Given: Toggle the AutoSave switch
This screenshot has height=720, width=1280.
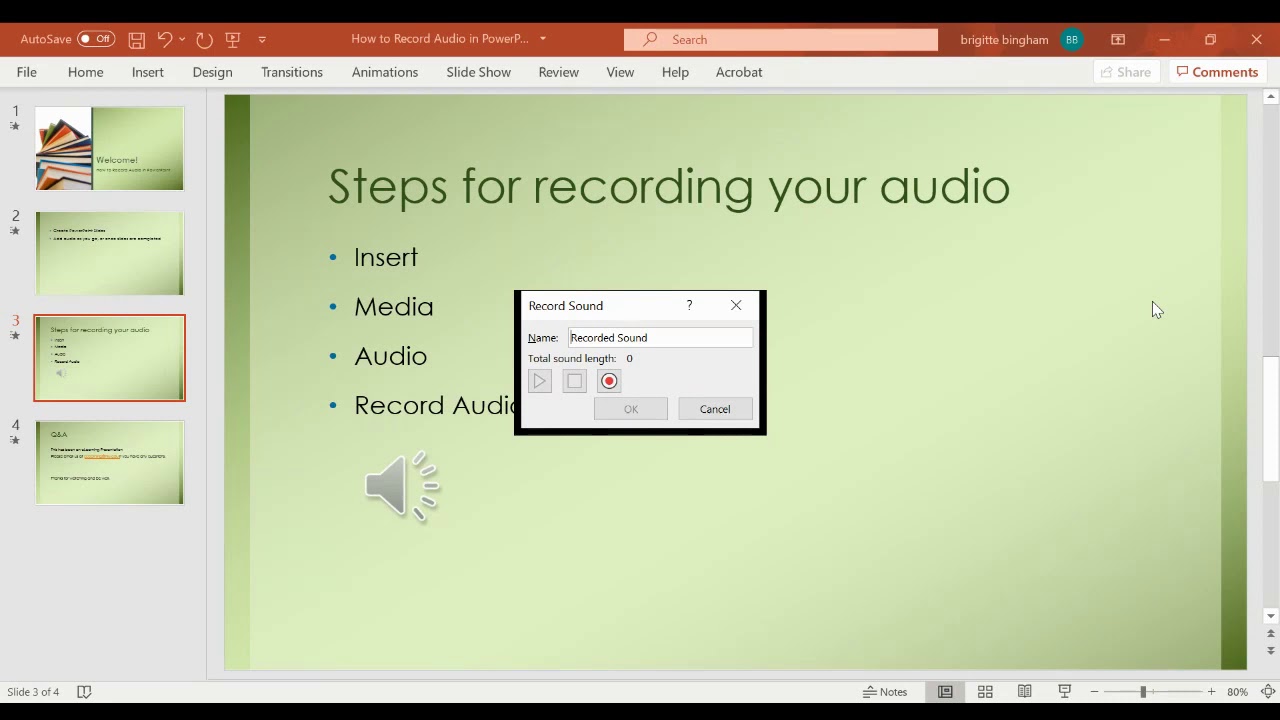Looking at the screenshot, I should [96, 39].
